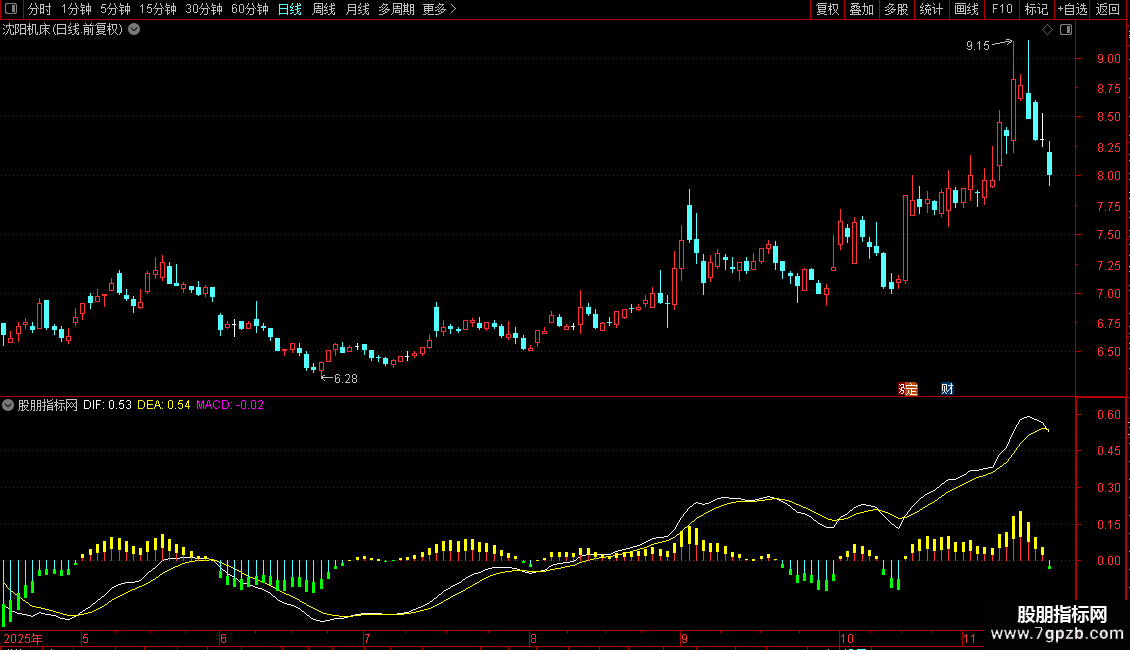Open the 多股 multi-stock view
The image size is (1130, 650).
click(x=896, y=9)
